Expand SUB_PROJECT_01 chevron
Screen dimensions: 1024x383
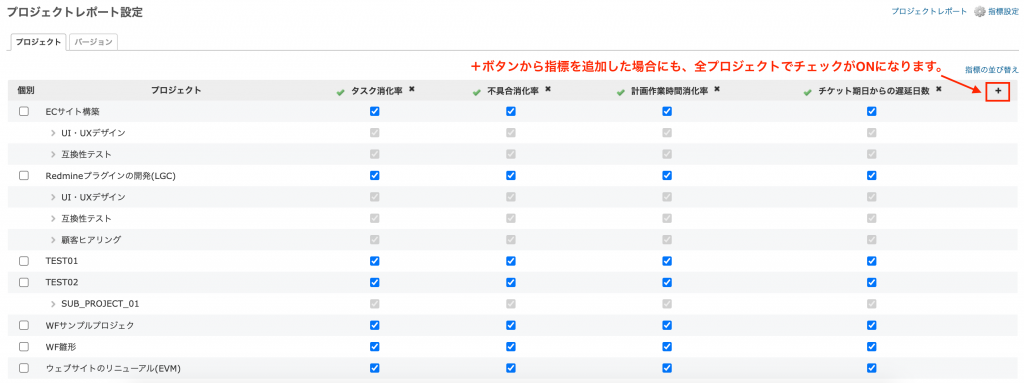pyautogui.click(x=53, y=304)
